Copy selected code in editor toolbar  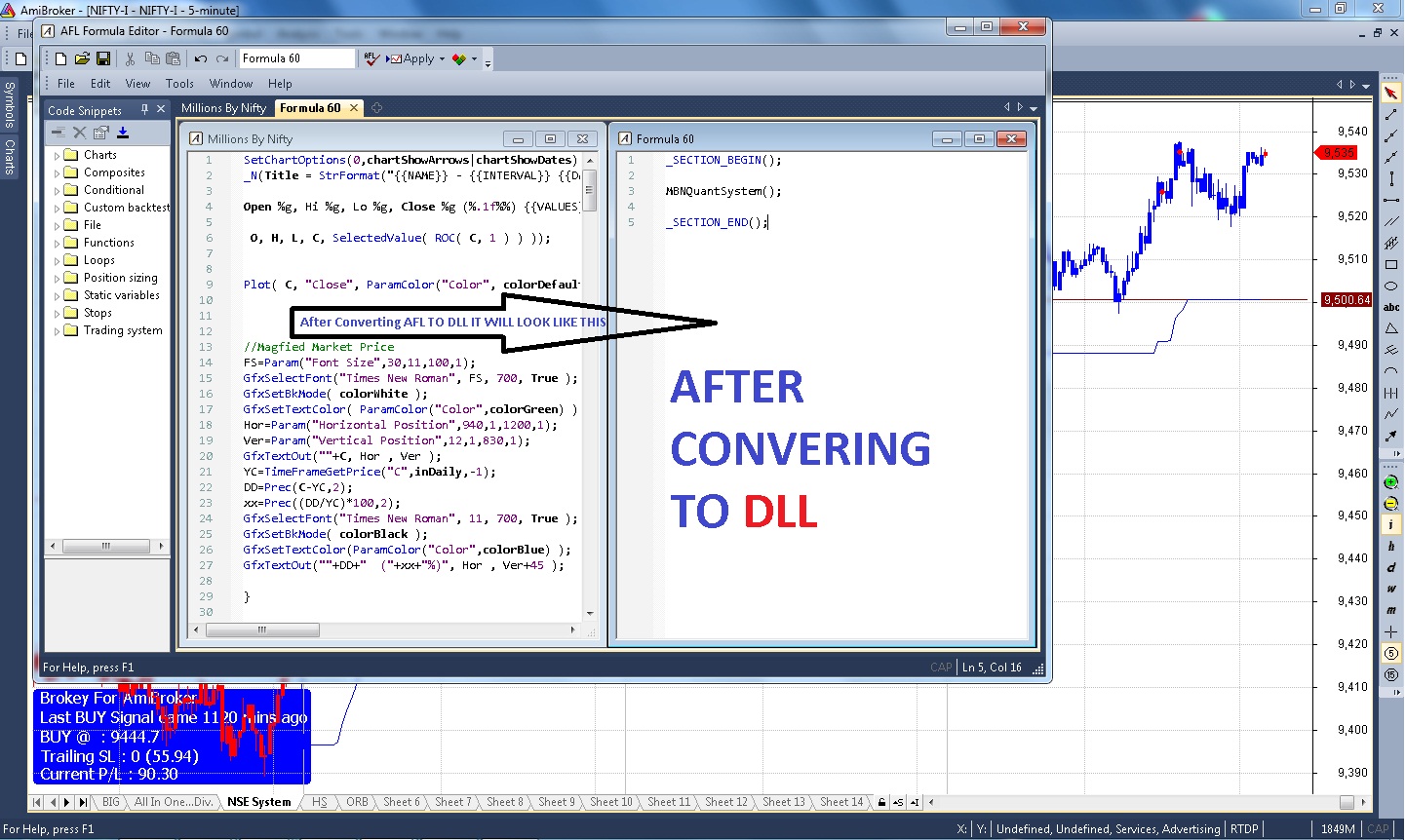pyautogui.click(x=151, y=58)
